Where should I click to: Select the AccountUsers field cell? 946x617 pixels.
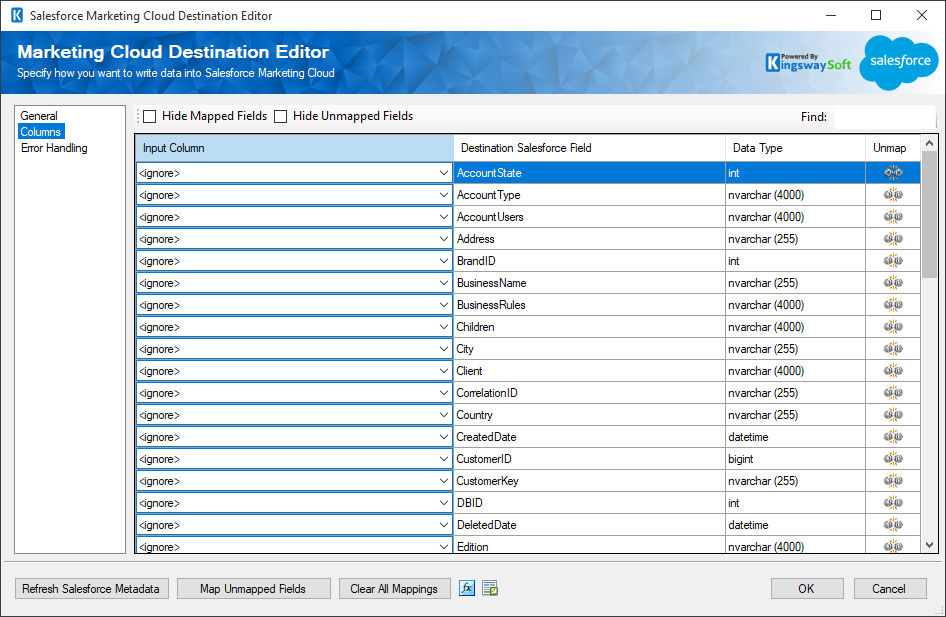tap(589, 217)
